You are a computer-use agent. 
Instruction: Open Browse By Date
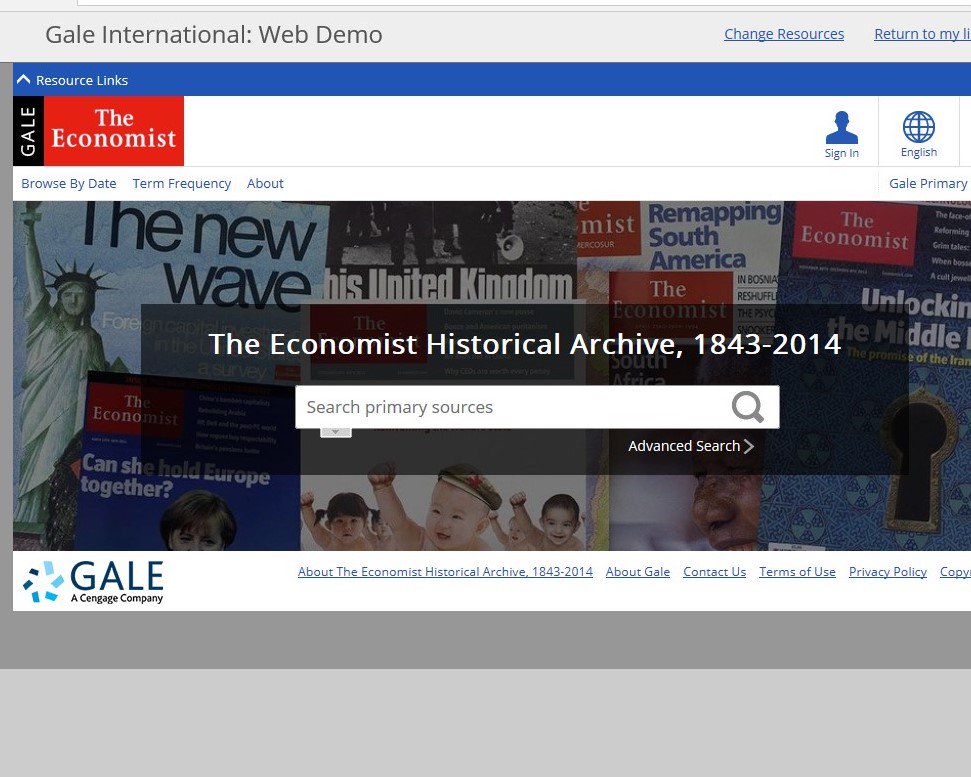pos(69,183)
